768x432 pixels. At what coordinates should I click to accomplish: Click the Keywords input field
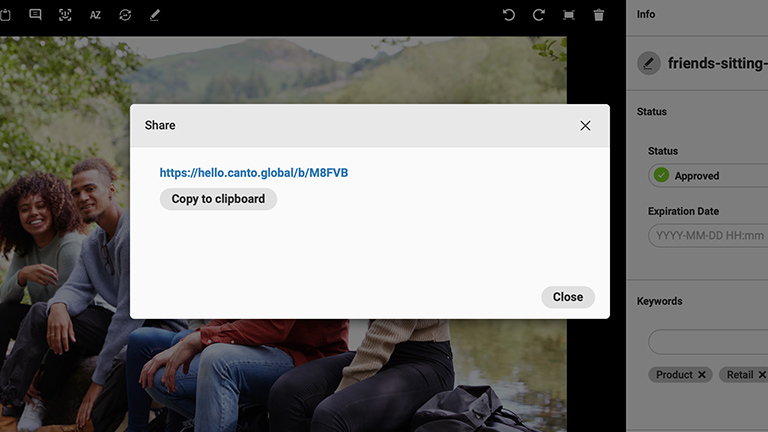click(x=708, y=342)
